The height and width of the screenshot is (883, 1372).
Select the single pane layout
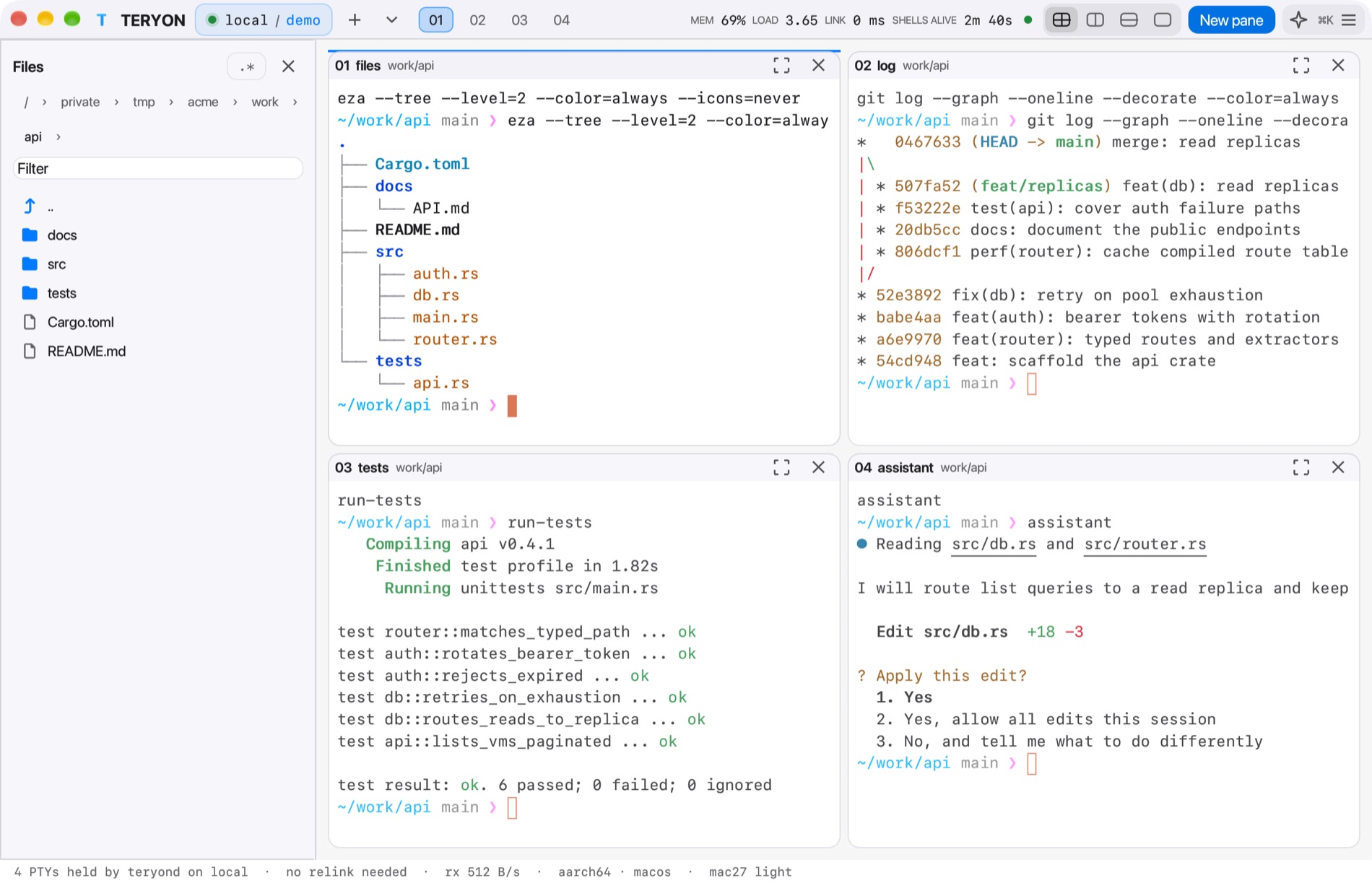(1163, 20)
